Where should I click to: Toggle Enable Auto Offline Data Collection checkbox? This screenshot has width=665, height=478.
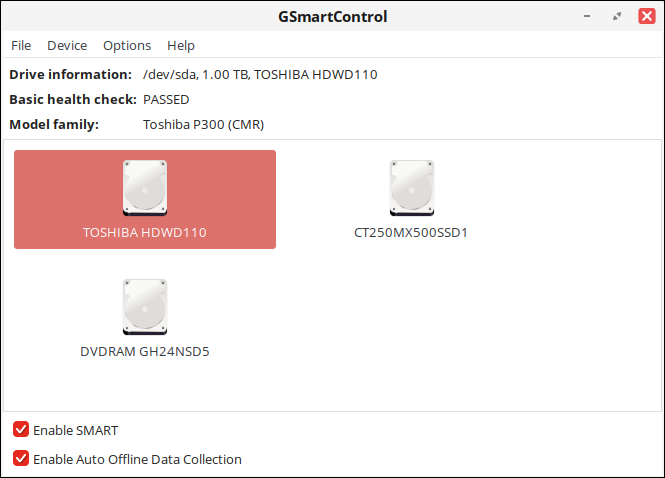tap(21, 459)
